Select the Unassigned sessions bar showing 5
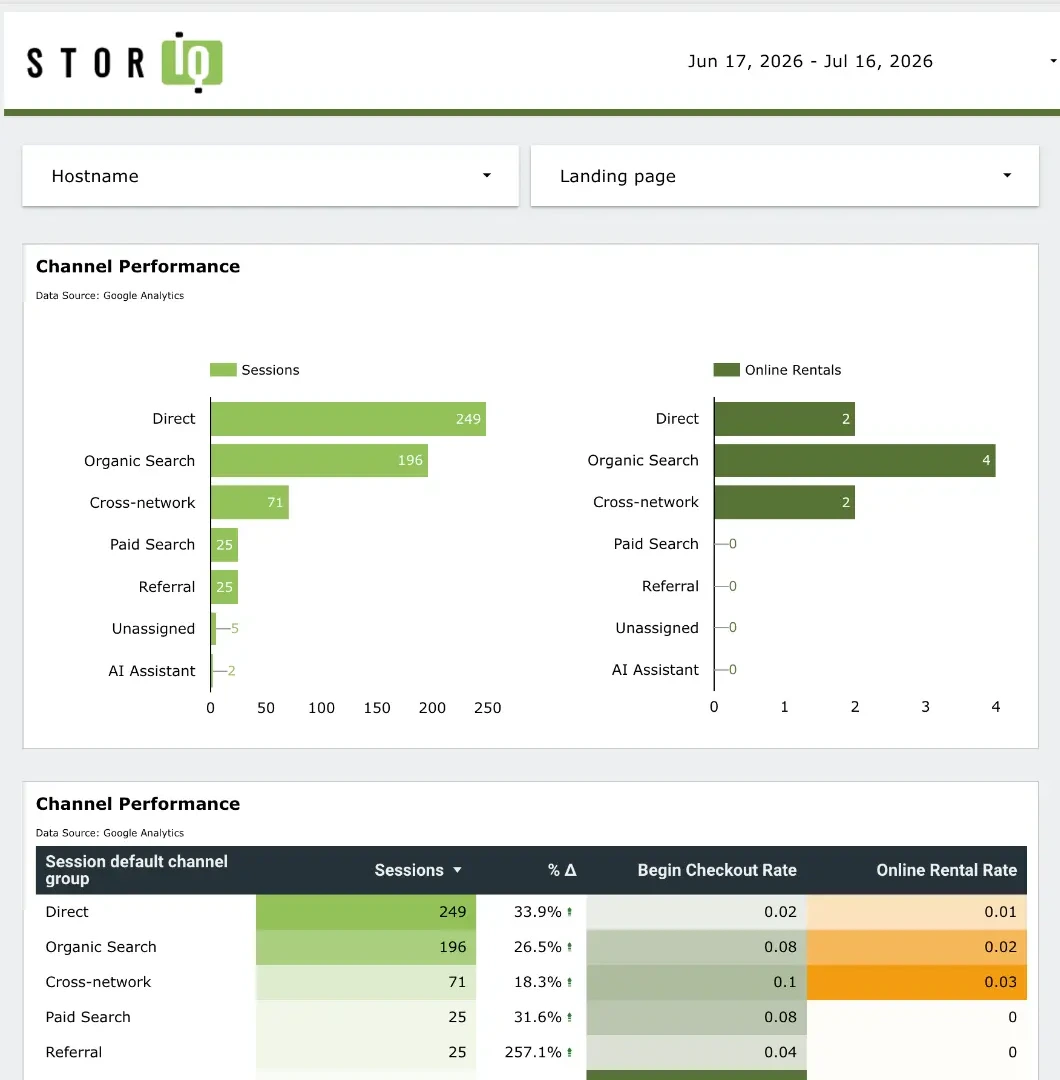The height and width of the screenshot is (1080, 1060). coord(214,628)
